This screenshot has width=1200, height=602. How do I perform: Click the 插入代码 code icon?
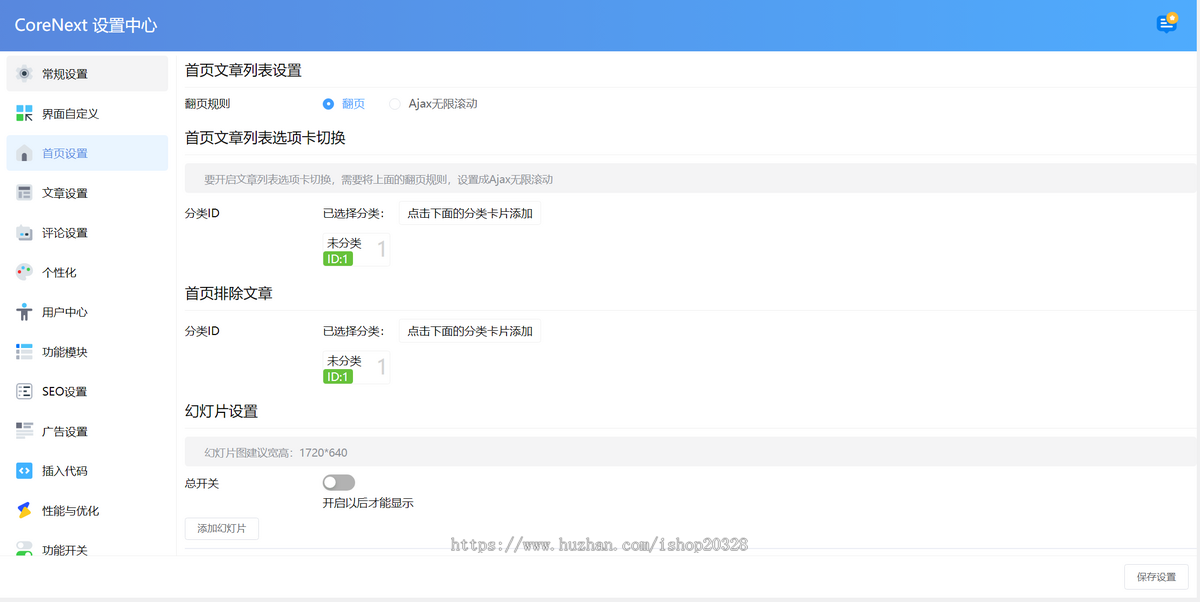pyautogui.click(x=25, y=471)
